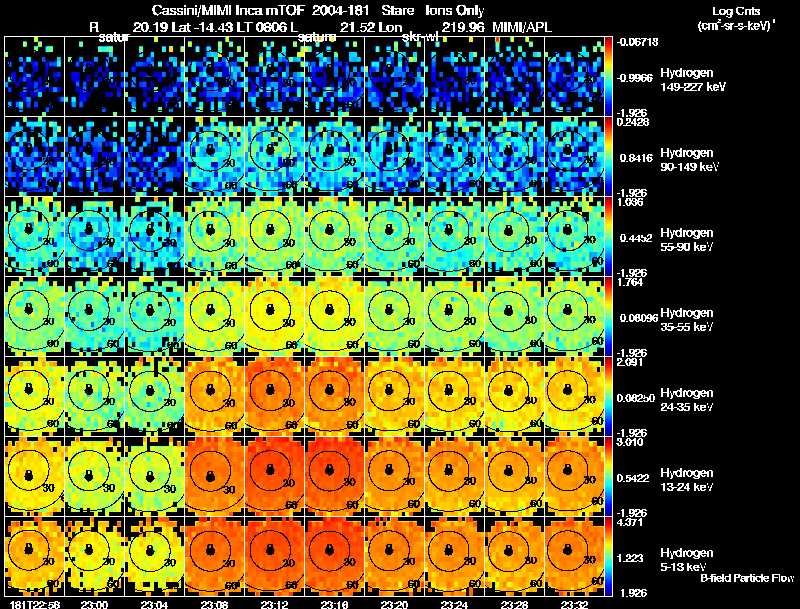Image resolution: width=800 pixels, height=609 pixels.
Task: Open the 55-90 keV image at 23:04
Action: click(155, 236)
